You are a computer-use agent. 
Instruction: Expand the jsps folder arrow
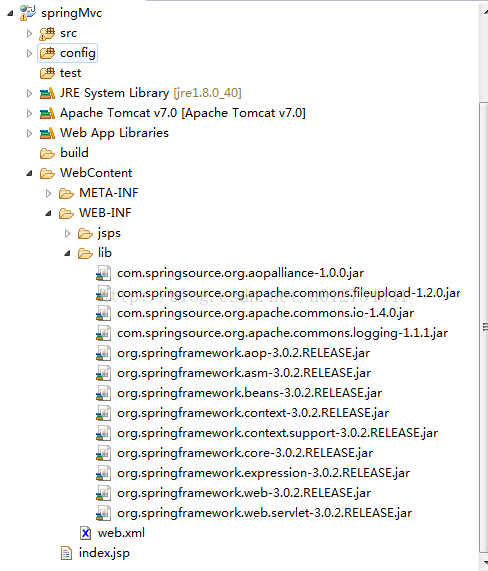pyautogui.click(x=67, y=233)
